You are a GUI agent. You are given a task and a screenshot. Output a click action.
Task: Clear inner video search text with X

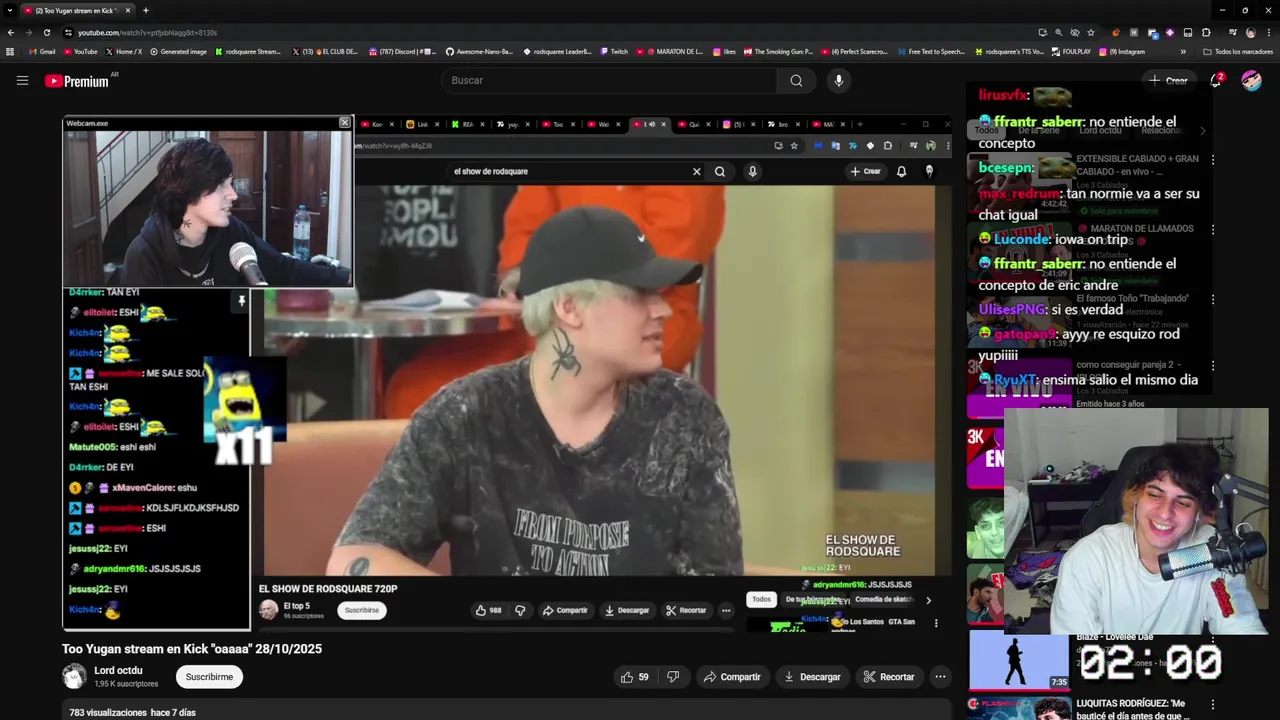(x=697, y=171)
